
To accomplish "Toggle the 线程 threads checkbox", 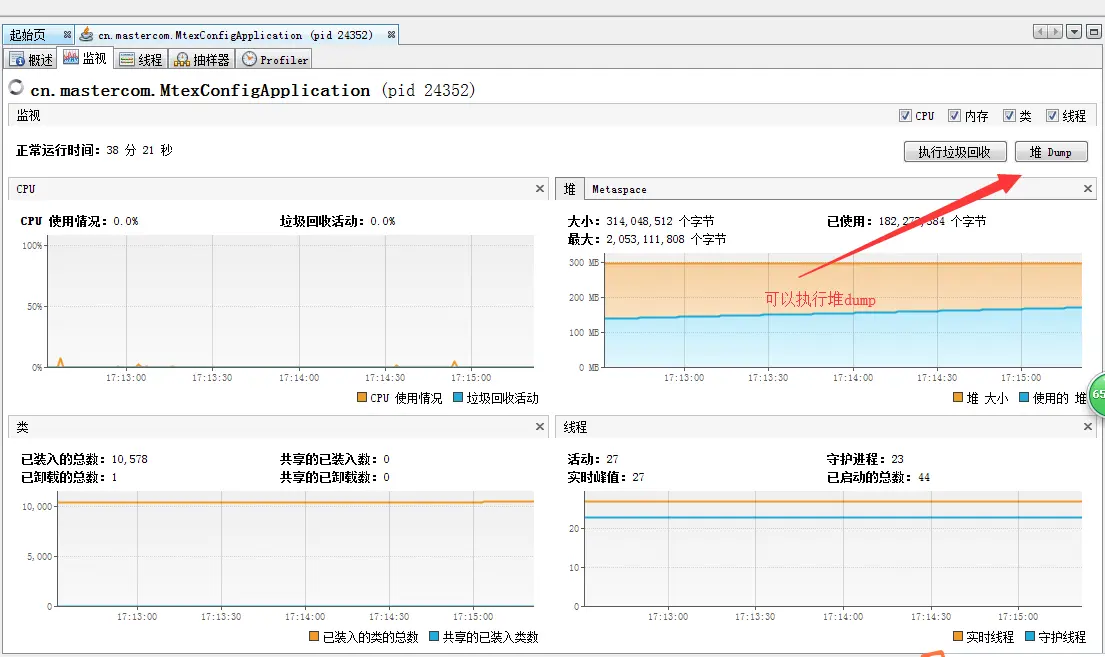I will pos(1052,116).
